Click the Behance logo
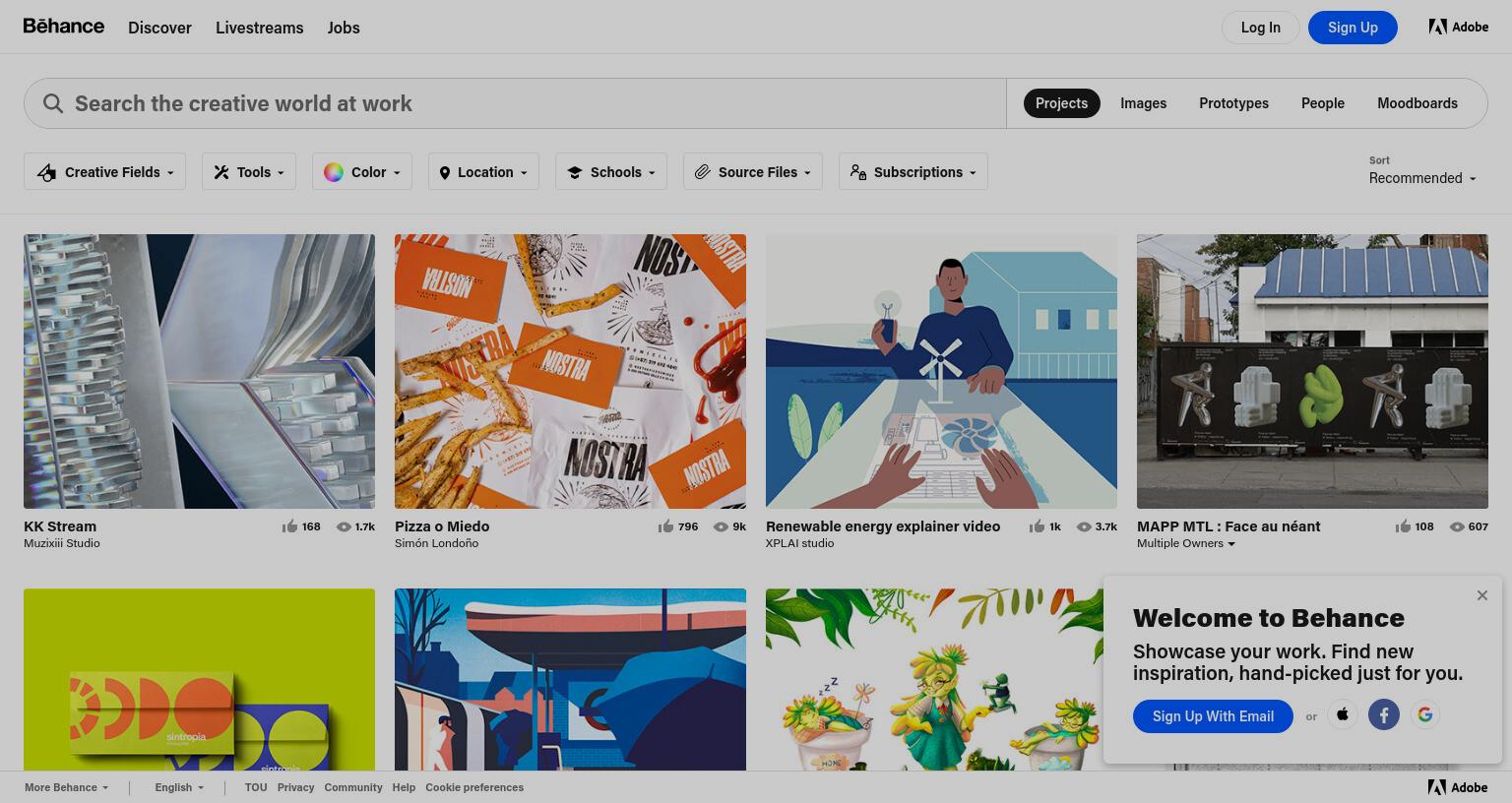Viewport: 1512px width, 803px height. click(x=64, y=27)
